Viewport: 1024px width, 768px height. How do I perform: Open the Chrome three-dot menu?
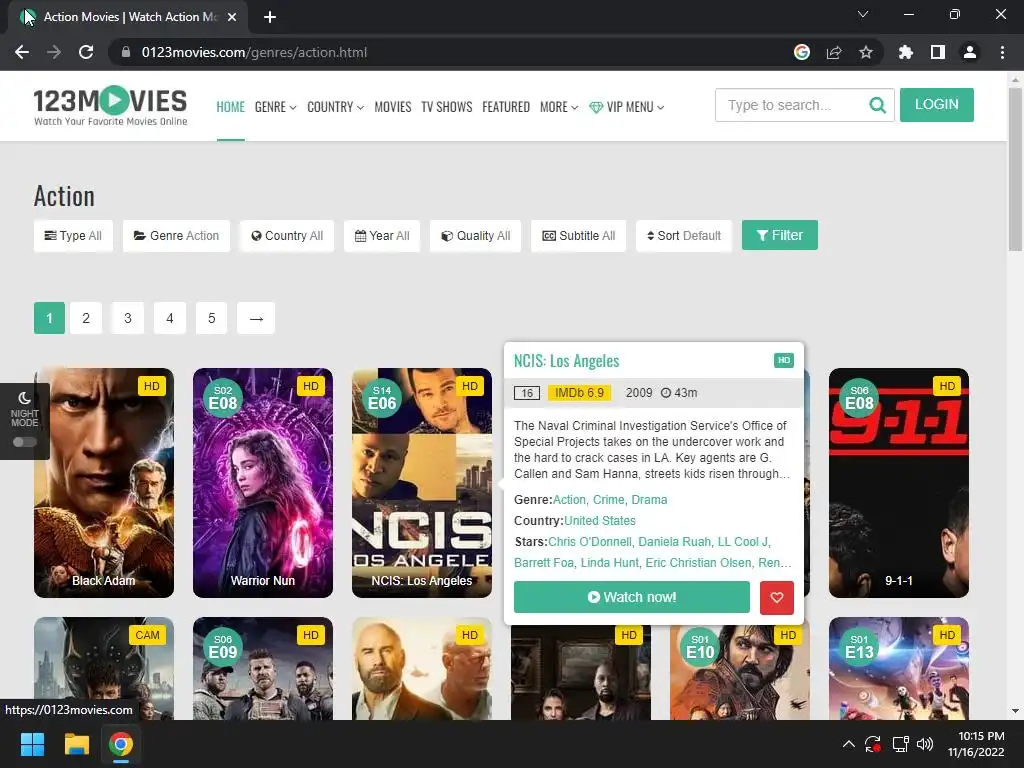point(1002,52)
